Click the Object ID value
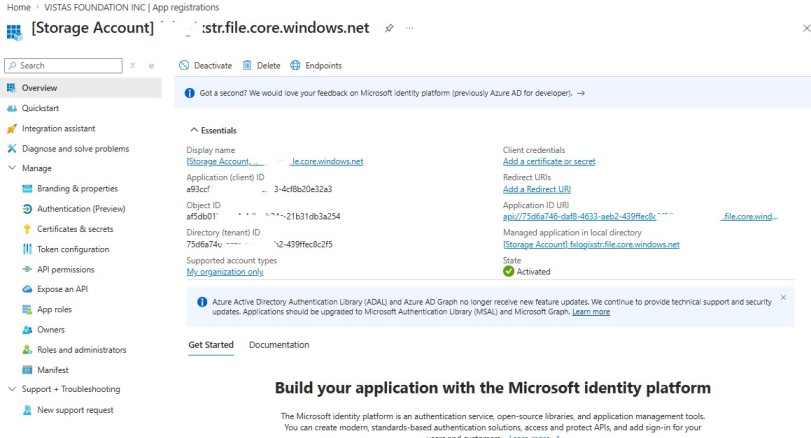811x438 pixels. [263, 217]
